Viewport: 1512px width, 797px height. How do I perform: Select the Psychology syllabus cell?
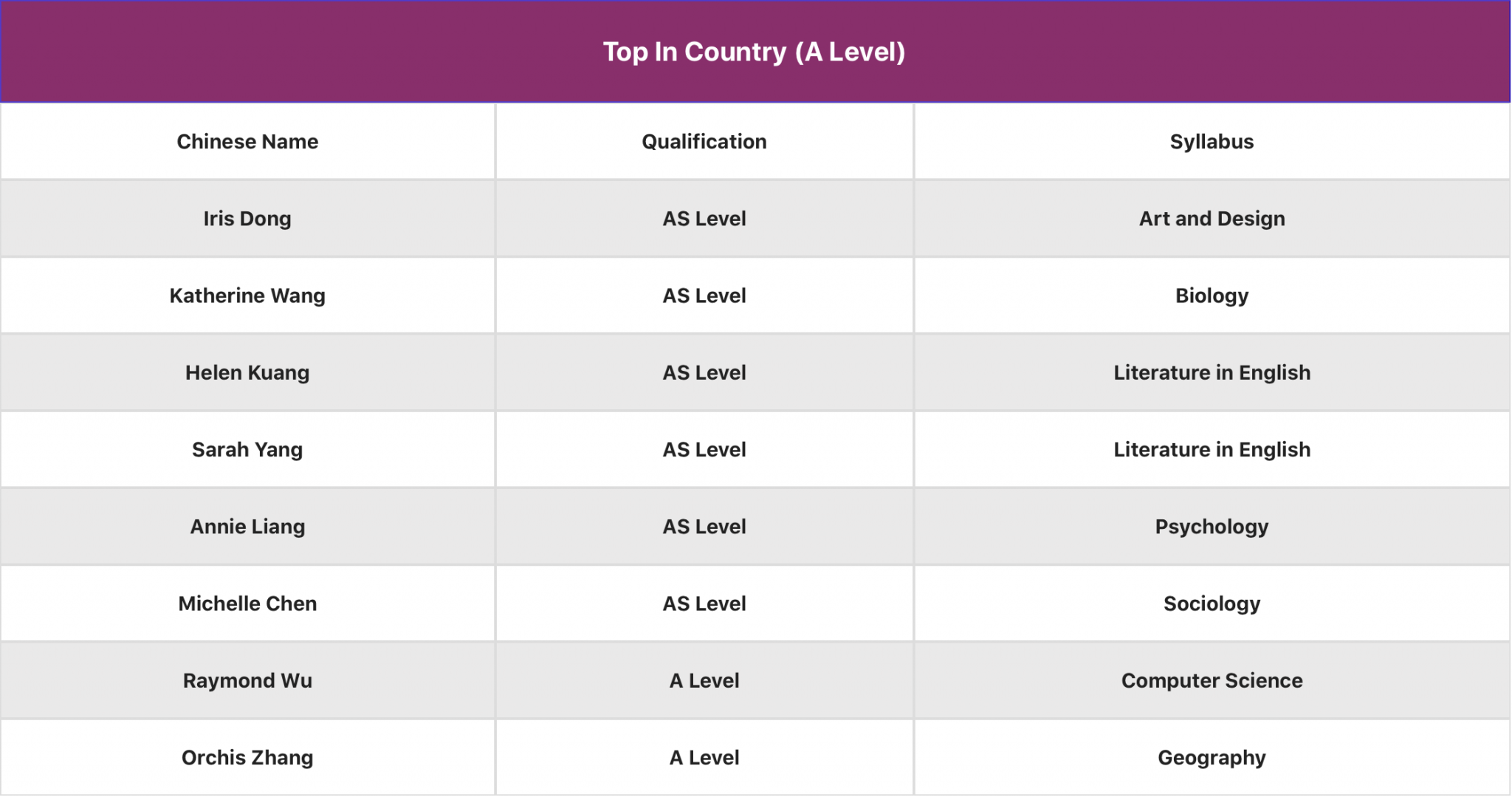tap(1212, 527)
